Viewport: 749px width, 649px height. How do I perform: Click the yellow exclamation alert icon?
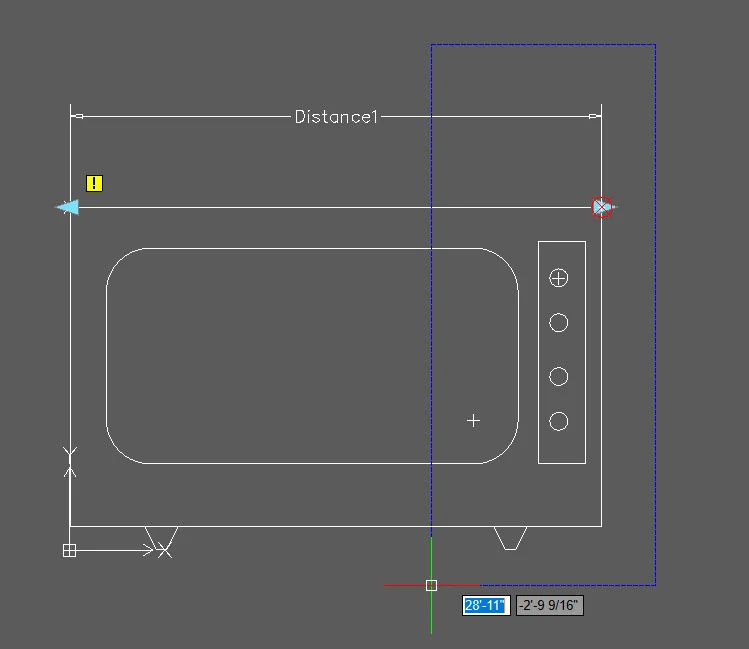coord(94,183)
